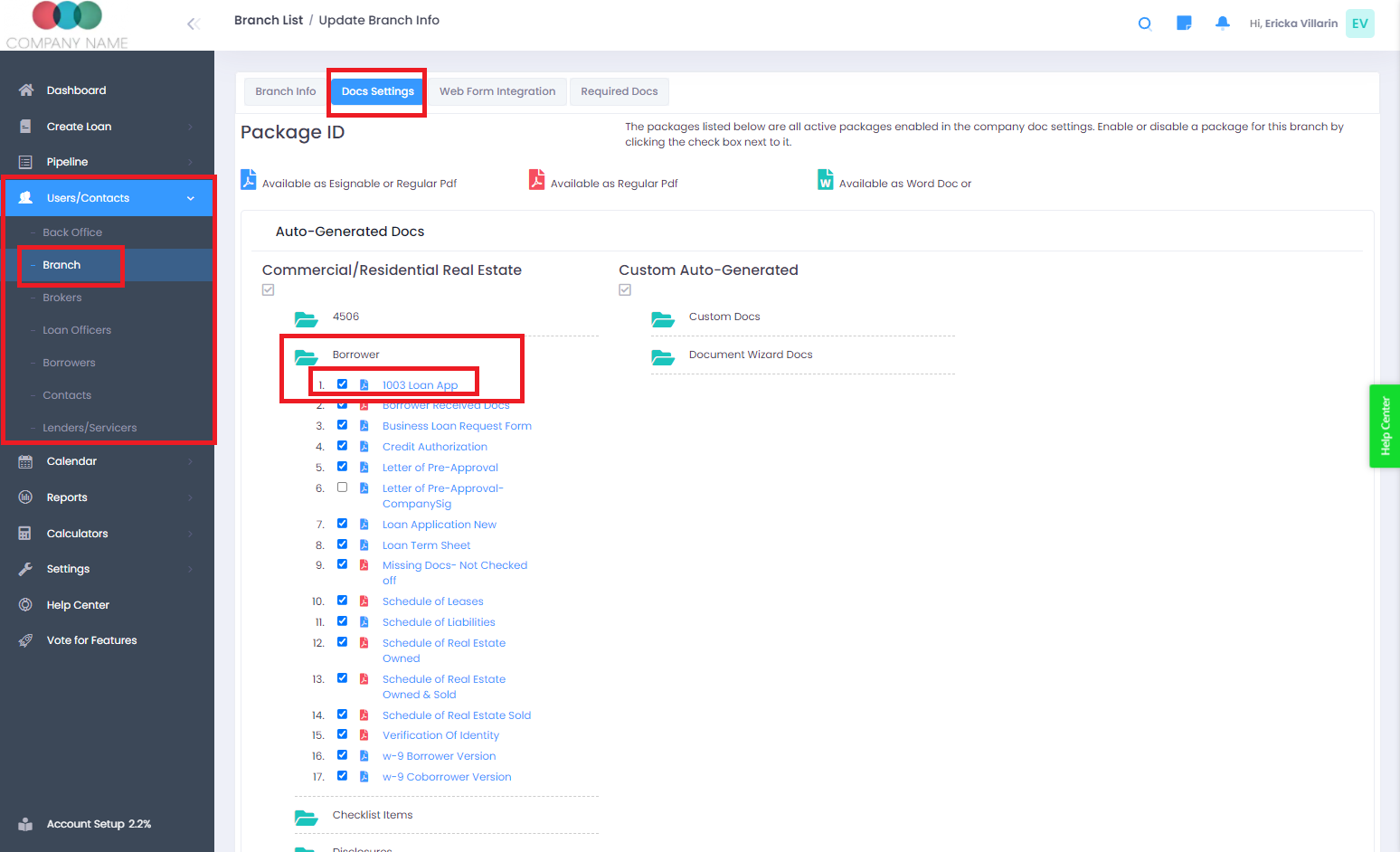Open the Custom Docs folder icon
Screen dimensions: 1400x852
pos(663,318)
